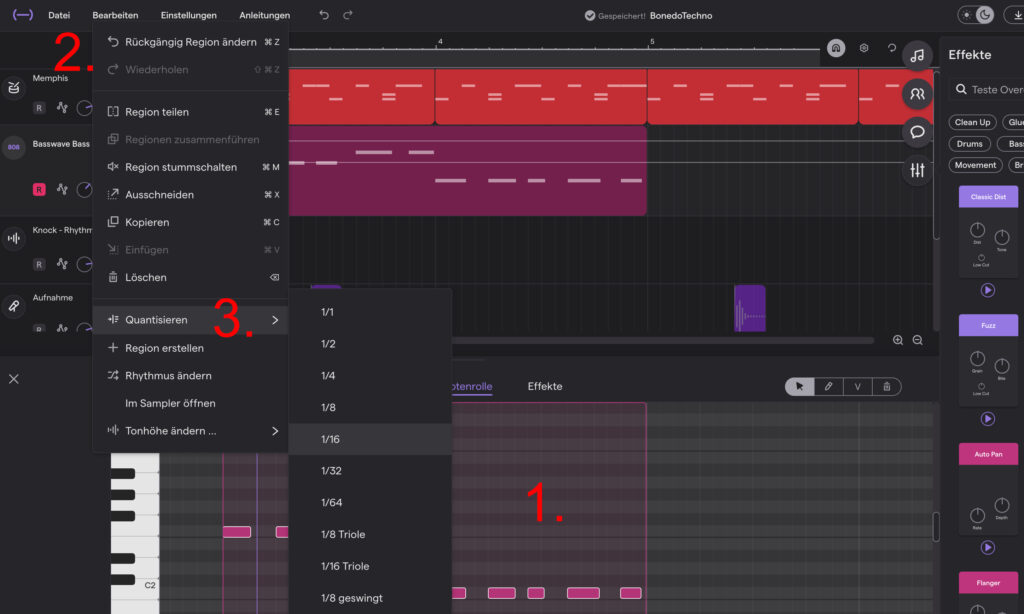Adjust the Classic Dist Tone knob
The image size is (1024, 614).
pos(1002,237)
